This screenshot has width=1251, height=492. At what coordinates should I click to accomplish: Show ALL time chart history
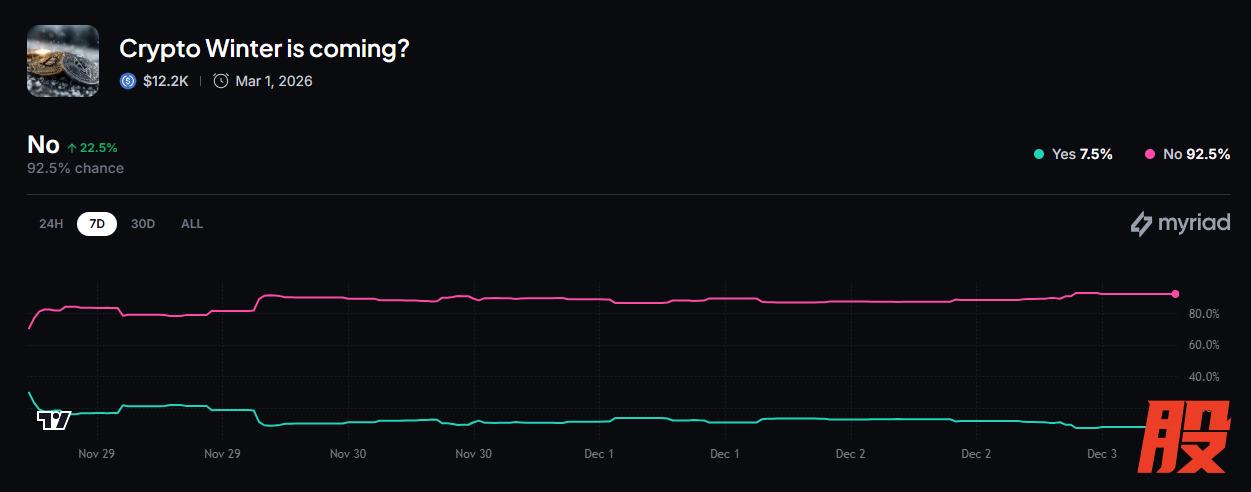click(192, 224)
